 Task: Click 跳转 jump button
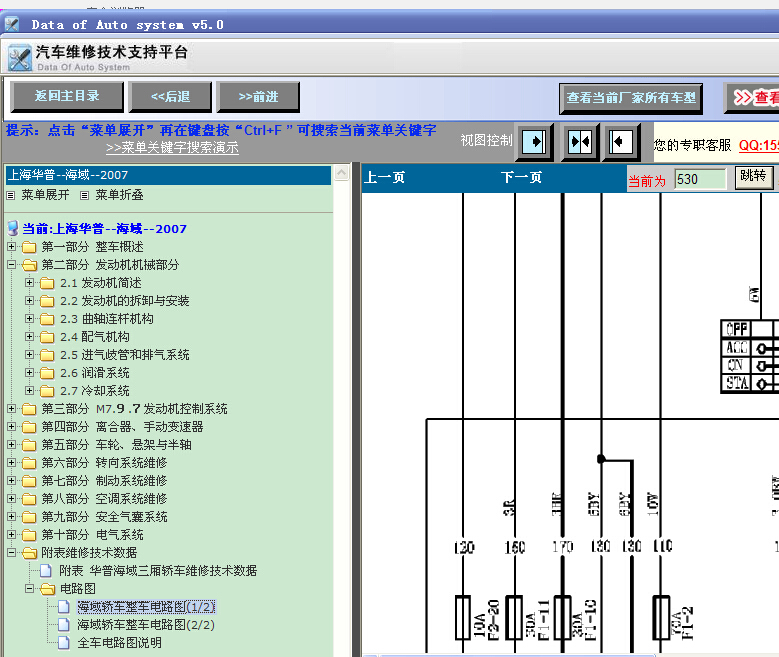tap(754, 177)
